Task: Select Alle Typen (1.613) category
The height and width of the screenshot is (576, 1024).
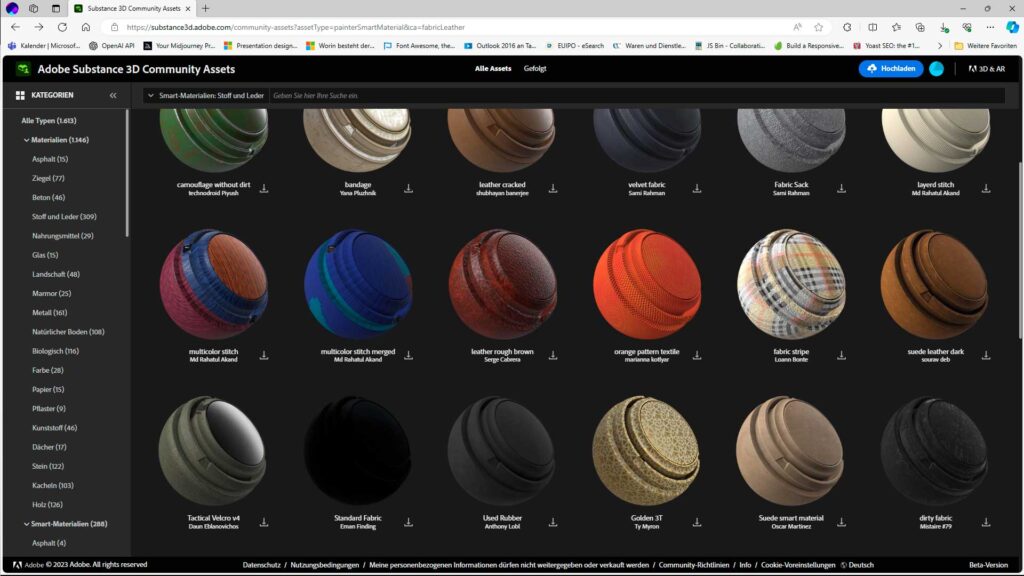Action: pyautogui.click(x=48, y=121)
